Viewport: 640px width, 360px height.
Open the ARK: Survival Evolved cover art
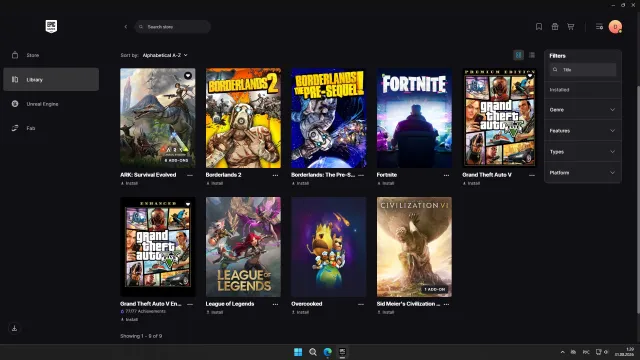point(158,118)
